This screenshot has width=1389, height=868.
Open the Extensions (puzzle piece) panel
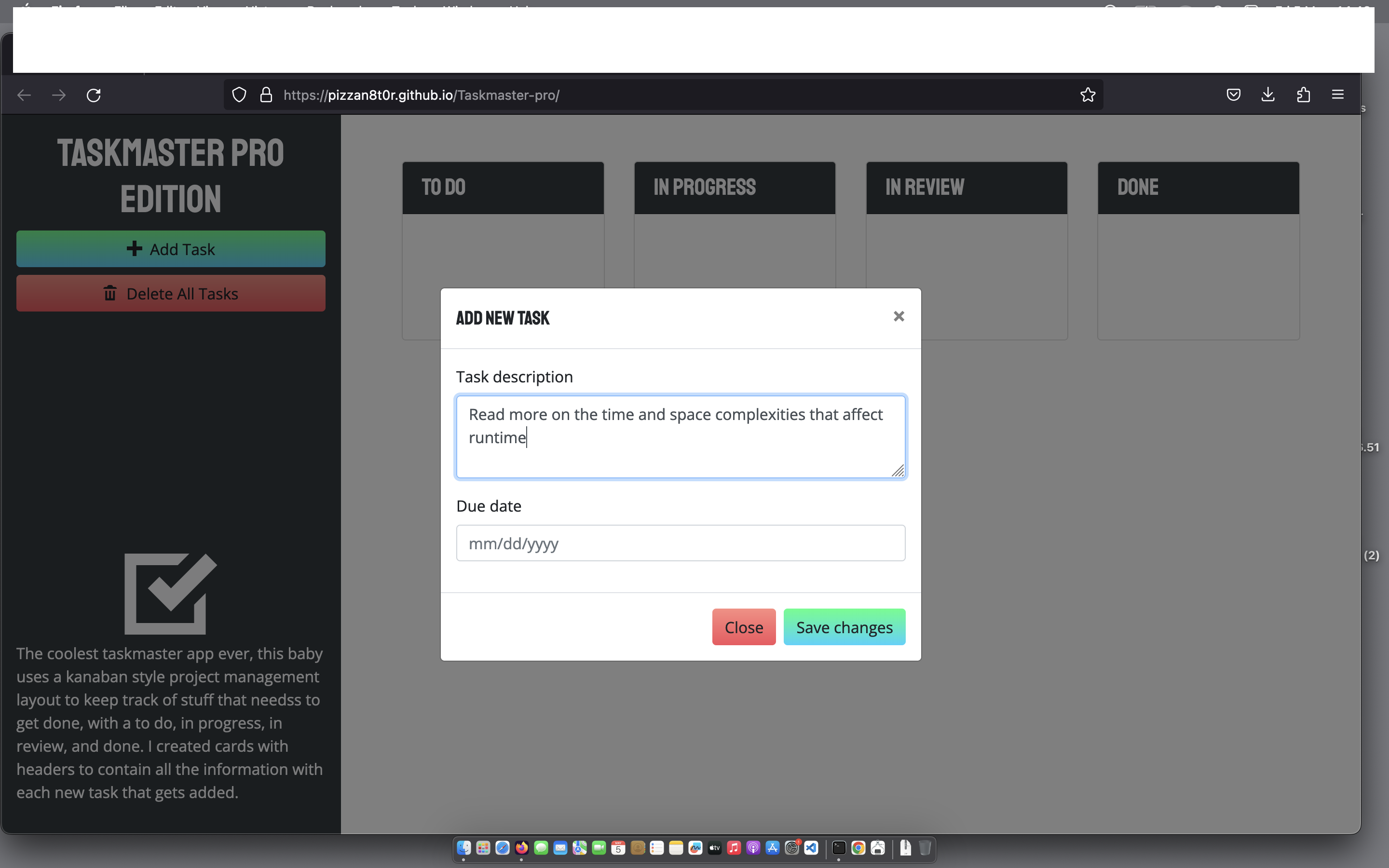point(1303,95)
